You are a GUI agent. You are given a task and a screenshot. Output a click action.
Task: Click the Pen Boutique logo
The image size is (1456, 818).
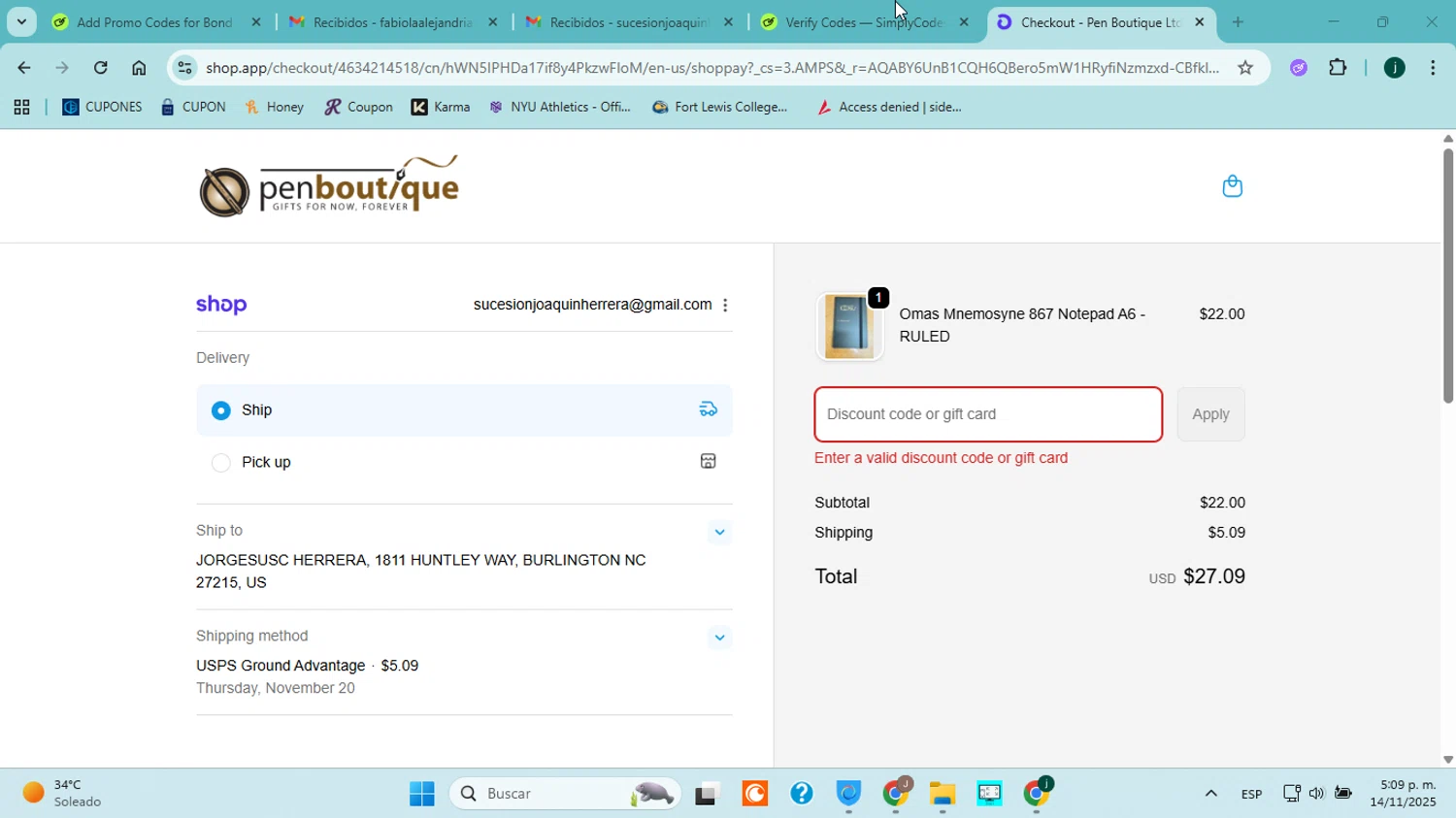[329, 185]
